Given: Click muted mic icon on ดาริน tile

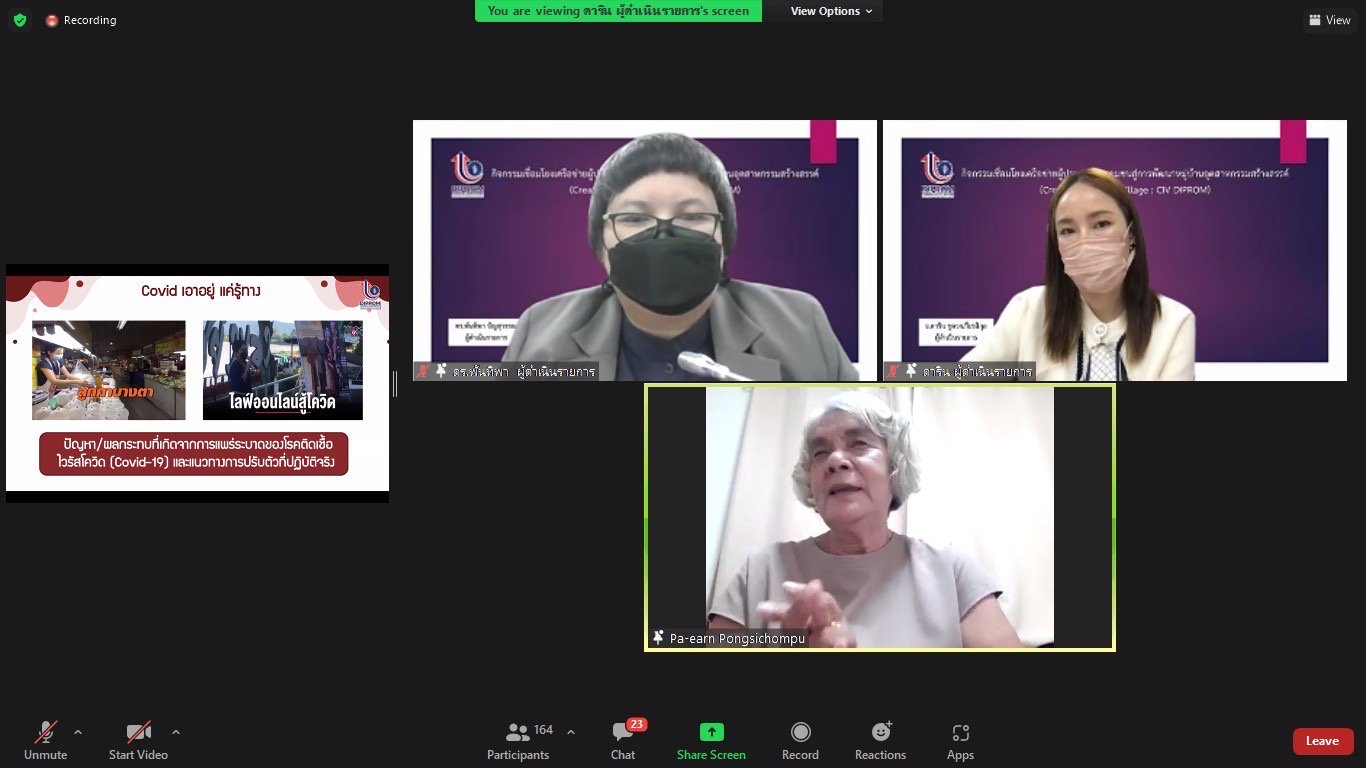Looking at the screenshot, I should click(x=893, y=371).
